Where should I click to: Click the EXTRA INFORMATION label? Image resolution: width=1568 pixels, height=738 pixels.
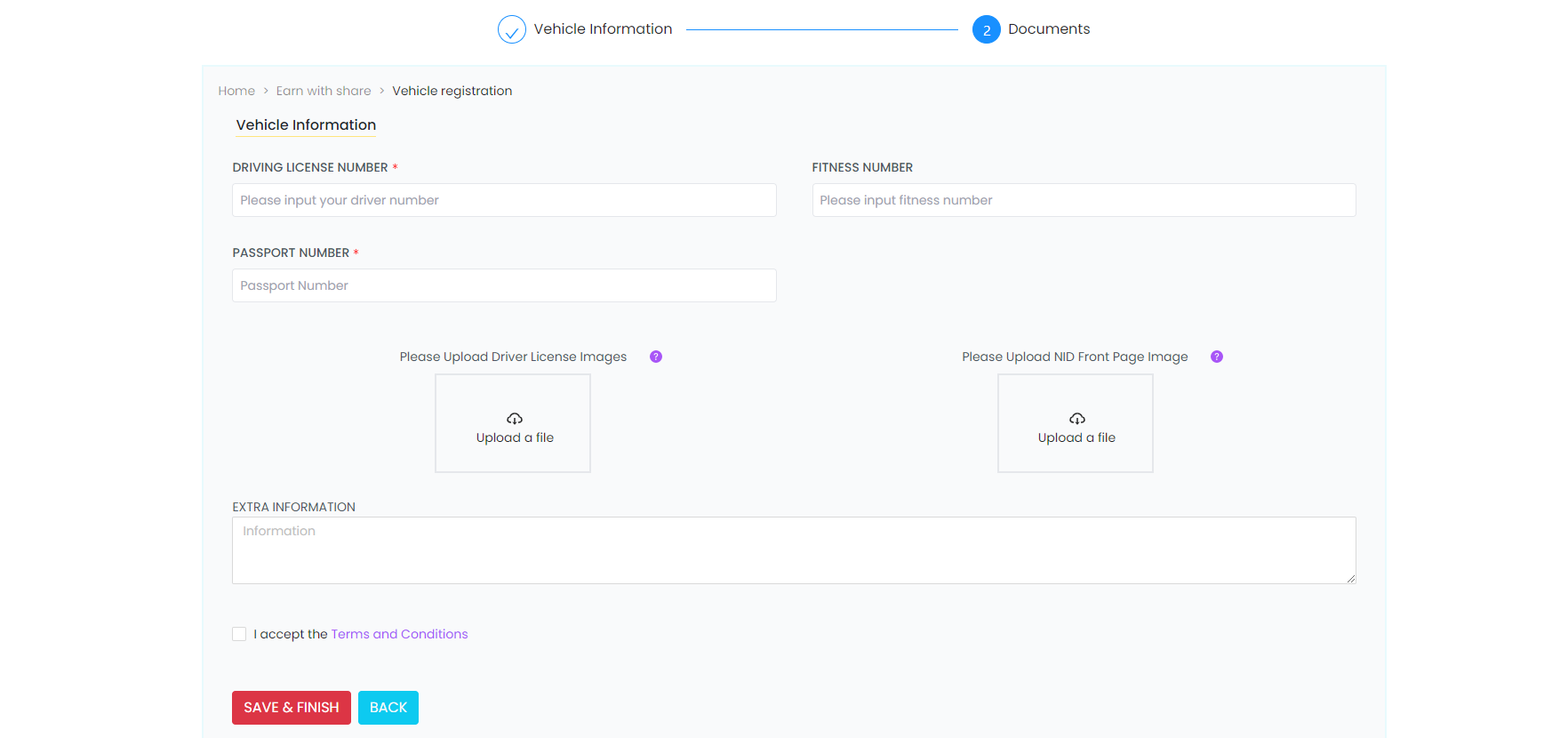(293, 507)
